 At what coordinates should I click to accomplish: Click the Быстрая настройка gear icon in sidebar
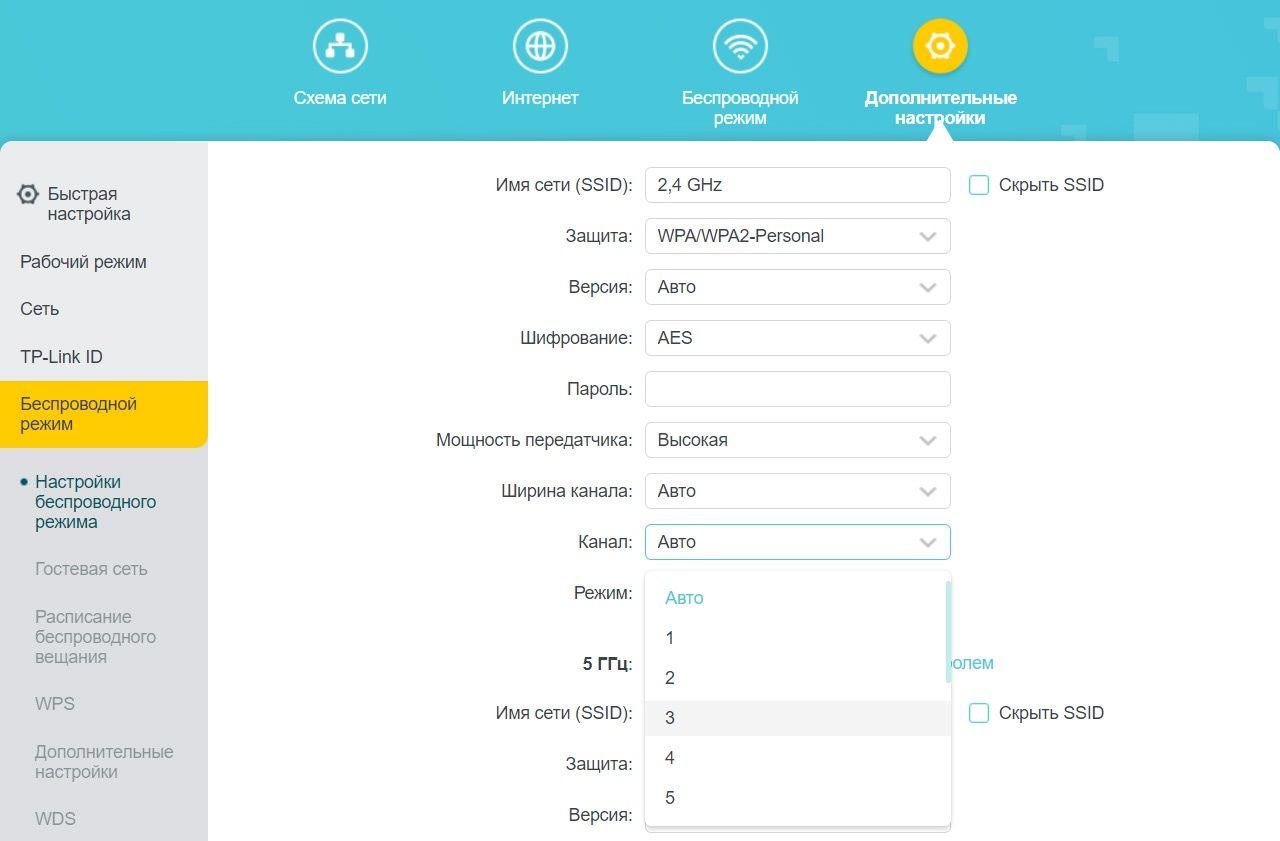(x=29, y=195)
